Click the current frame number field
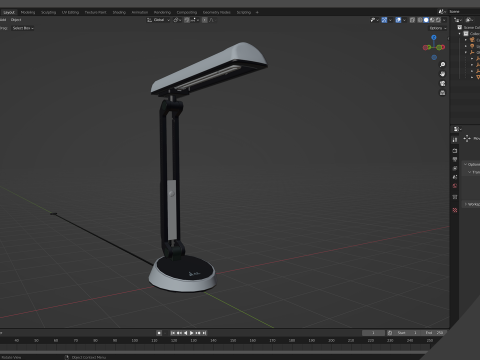Viewport: 480px width, 360px height. pyautogui.click(x=373, y=333)
